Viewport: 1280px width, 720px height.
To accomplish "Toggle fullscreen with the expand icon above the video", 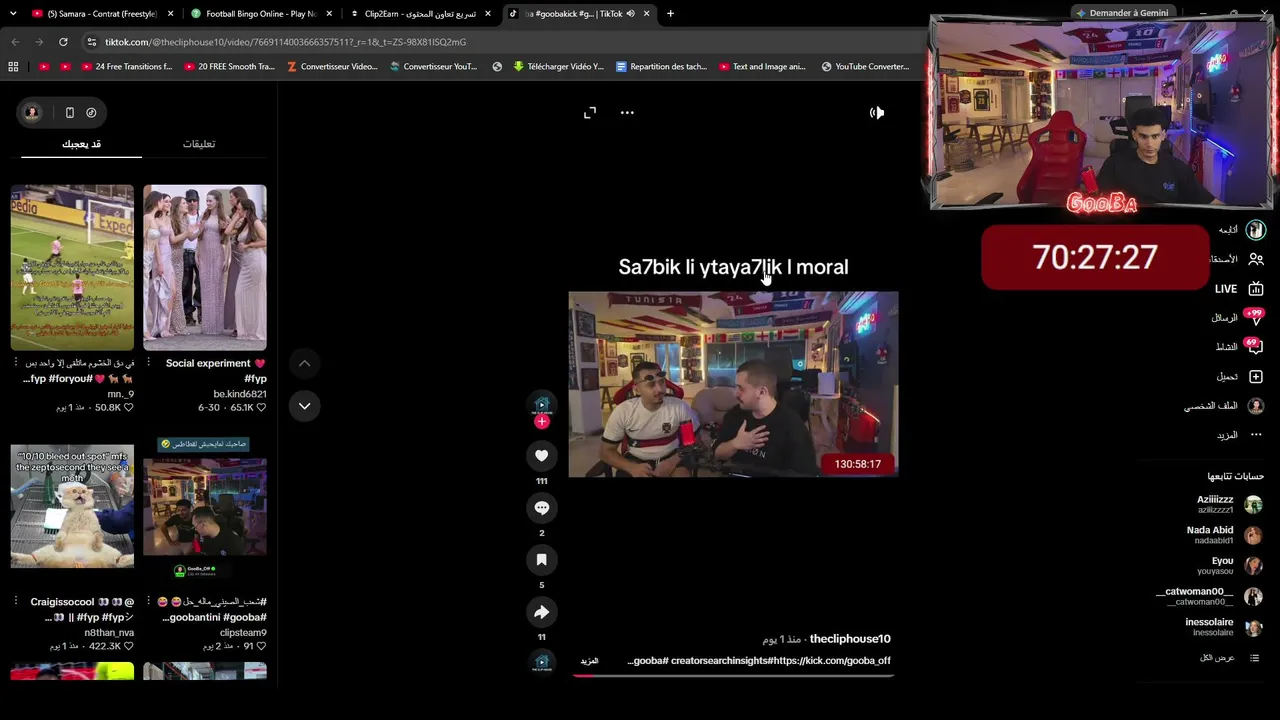I will point(590,113).
